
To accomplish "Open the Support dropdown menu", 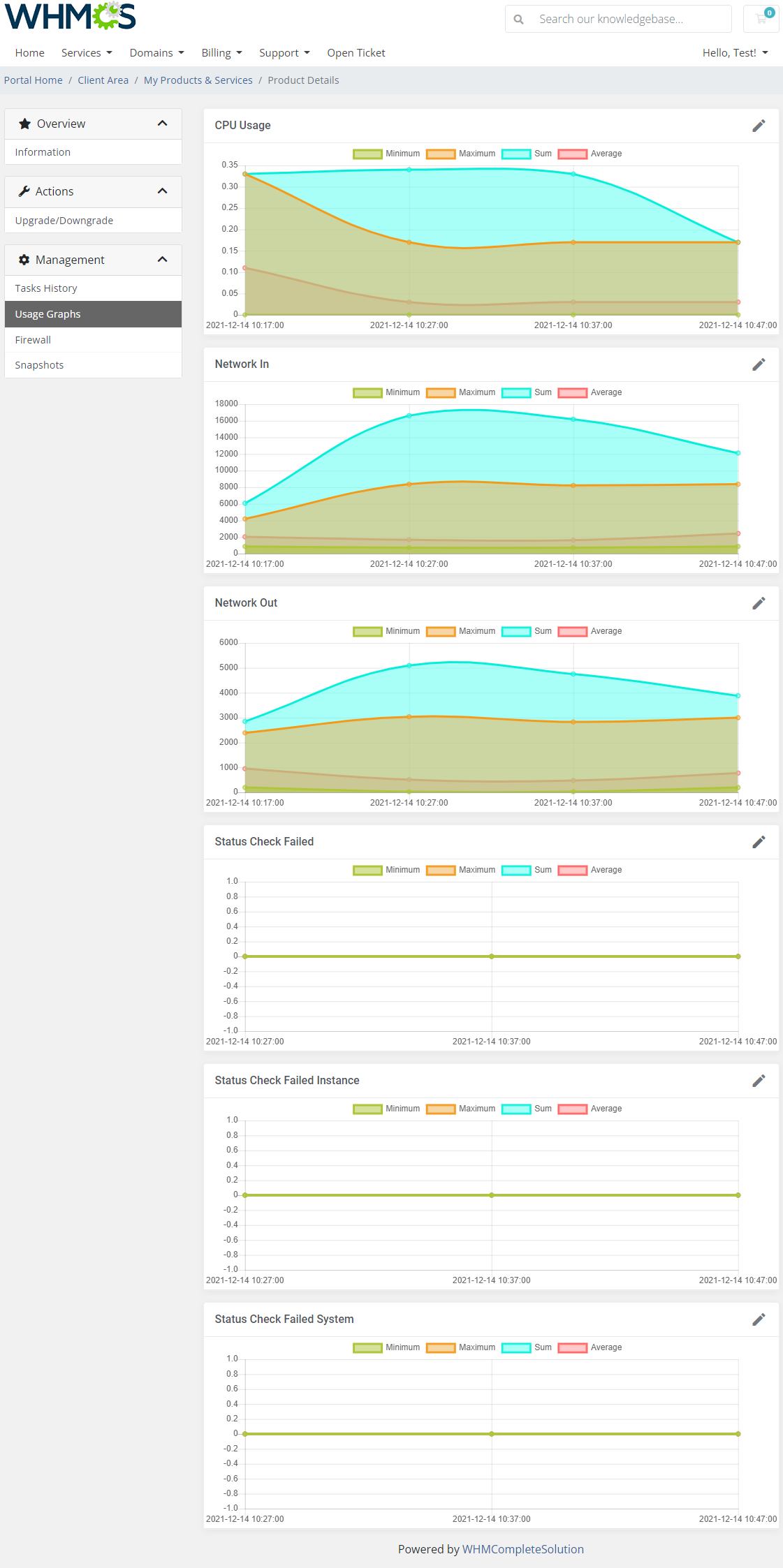I will [x=284, y=53].
